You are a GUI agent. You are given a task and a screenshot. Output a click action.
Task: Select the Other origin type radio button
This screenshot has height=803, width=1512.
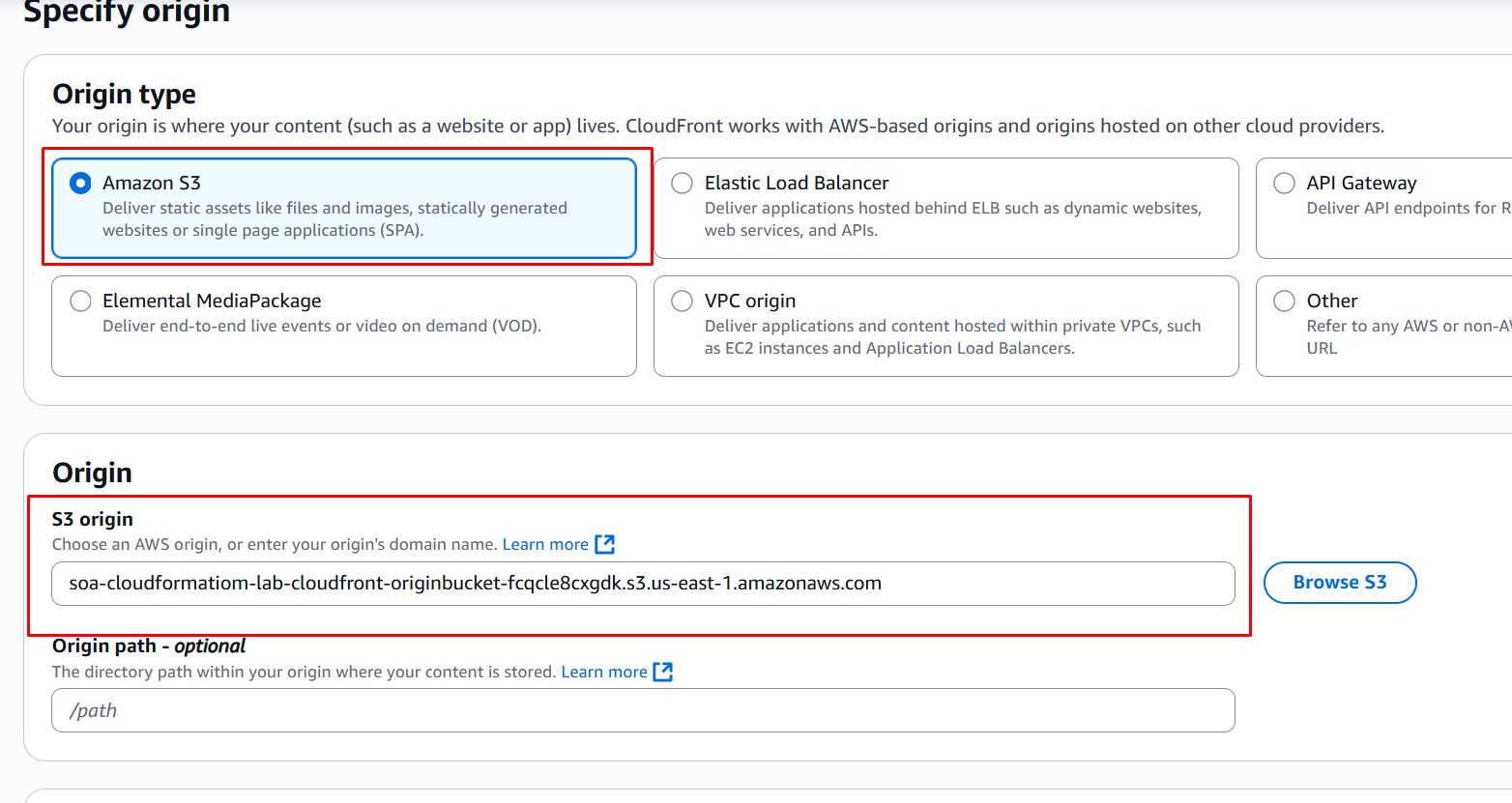[x=1284, y=301]
